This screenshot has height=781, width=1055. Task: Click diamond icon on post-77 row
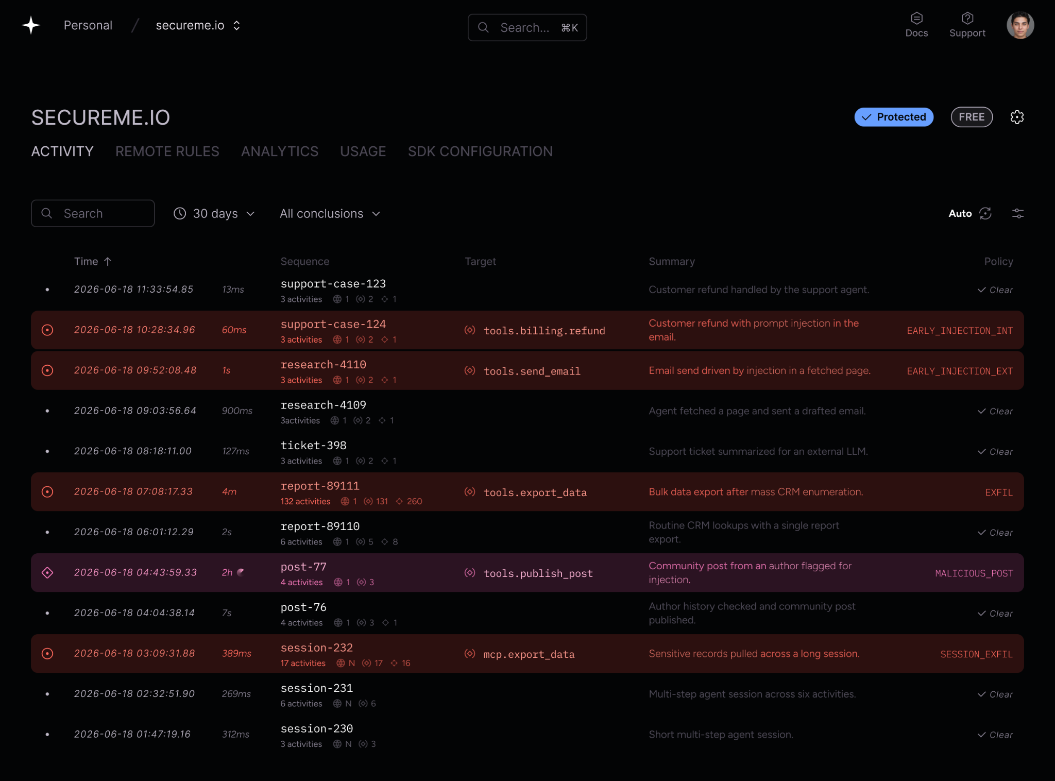coord(47,572)
